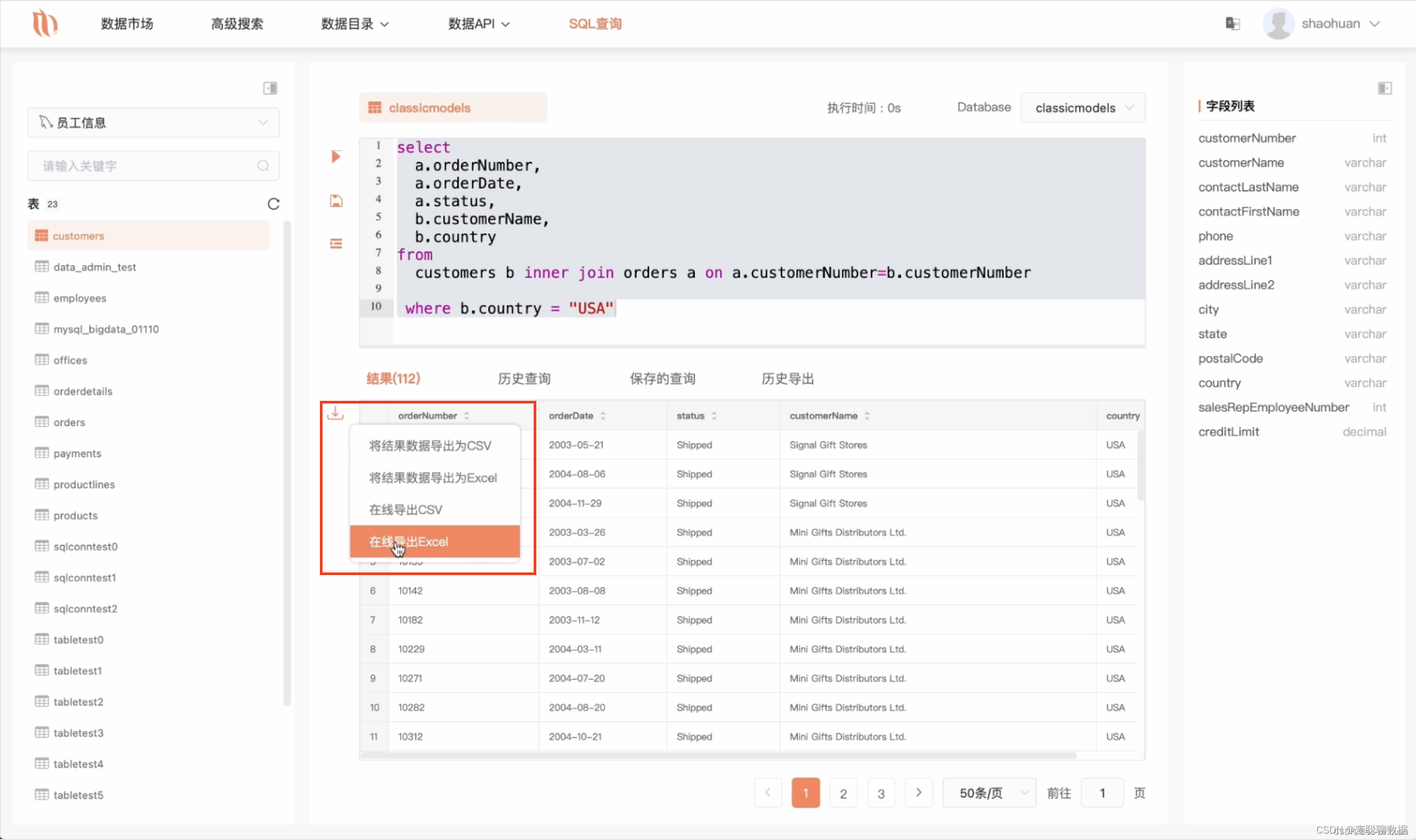Save the query using the floppy disk icon
1416x840 pixels.
pos(335,200)
